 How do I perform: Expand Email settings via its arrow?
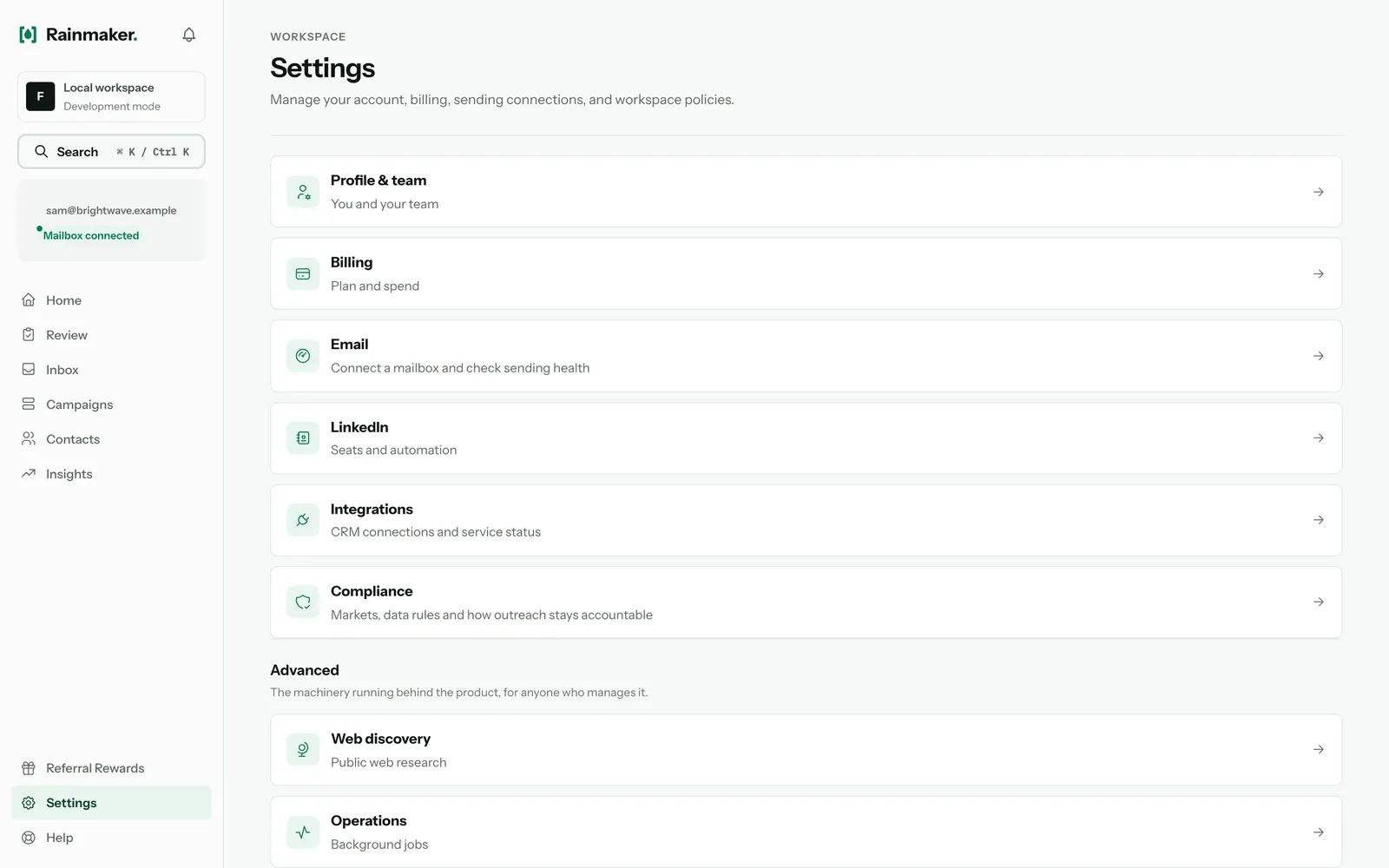pyautogui.click(x=1318, y=356)
